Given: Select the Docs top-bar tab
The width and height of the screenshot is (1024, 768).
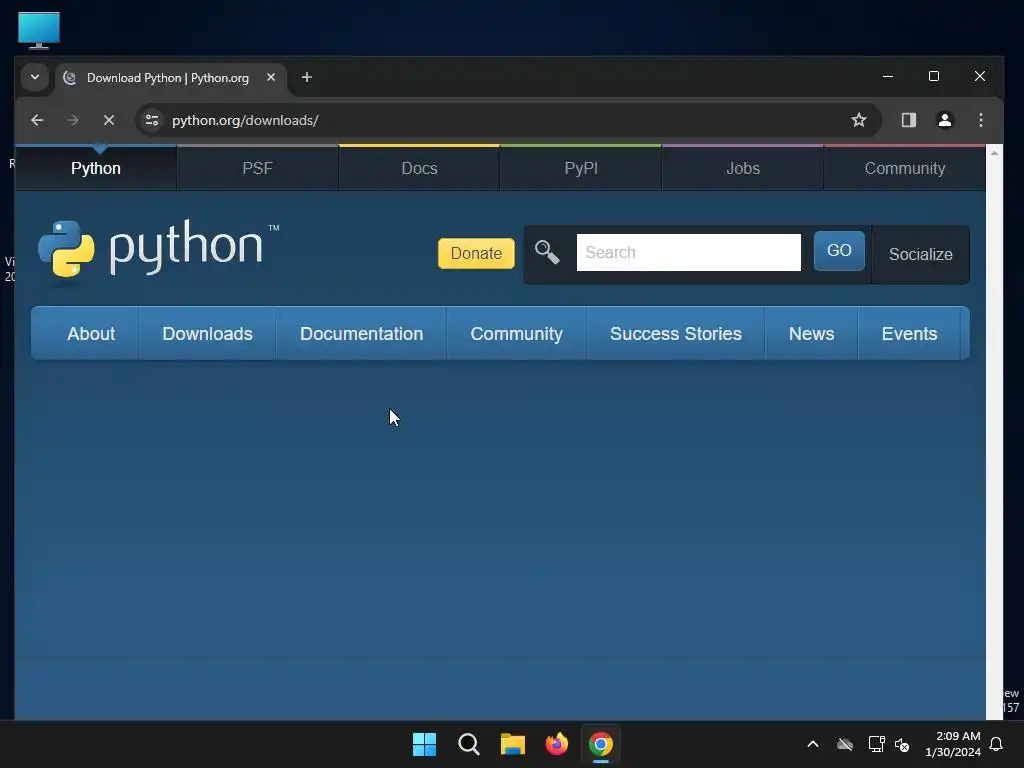Looking at the screenshot, I should (419, 168).
